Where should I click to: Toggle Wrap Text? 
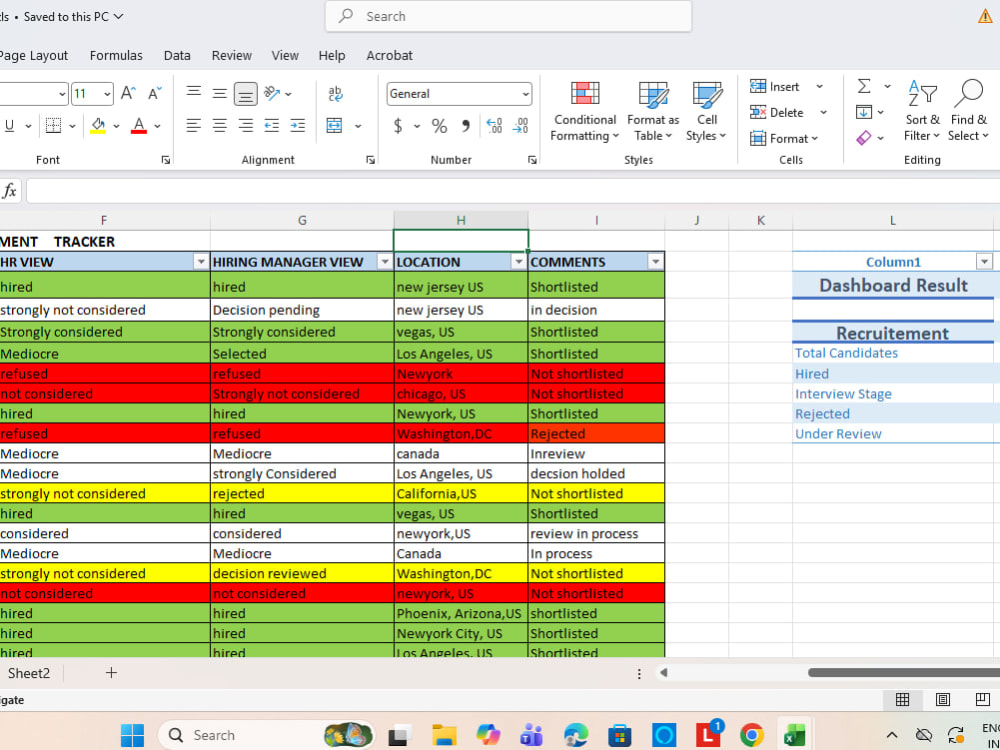click(335, 94)
